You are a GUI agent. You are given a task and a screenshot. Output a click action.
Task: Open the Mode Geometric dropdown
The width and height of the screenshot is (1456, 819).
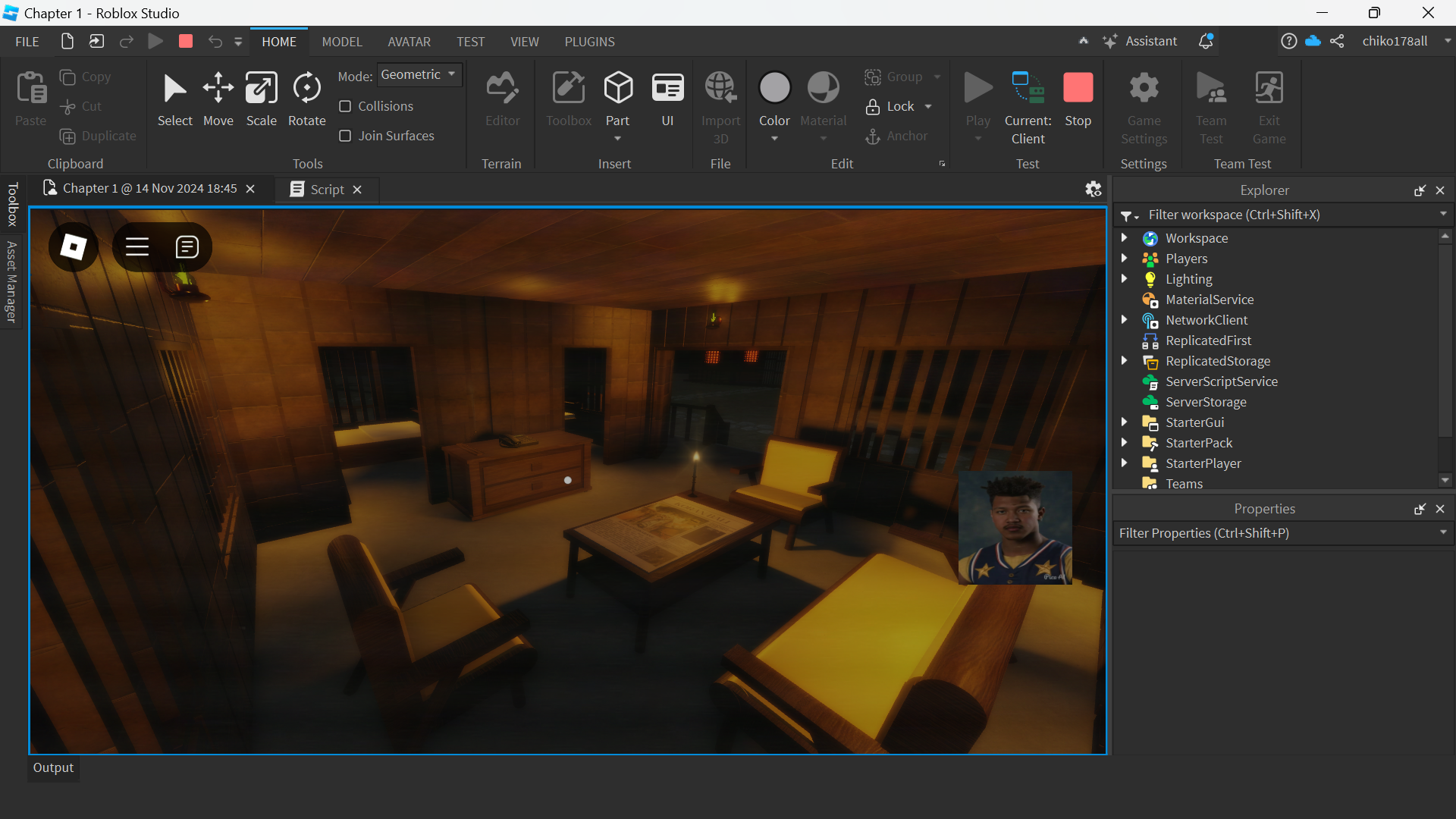[x=419, y=74]
